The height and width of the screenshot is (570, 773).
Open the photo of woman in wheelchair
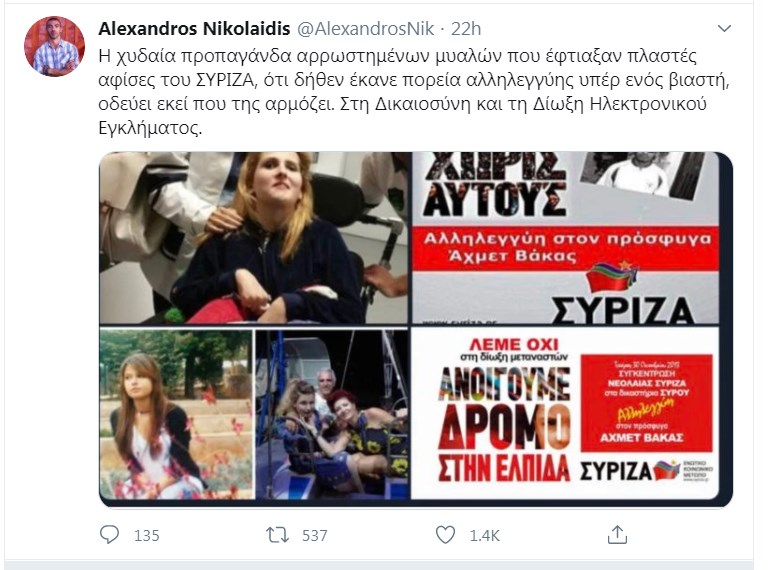(254, 238)
